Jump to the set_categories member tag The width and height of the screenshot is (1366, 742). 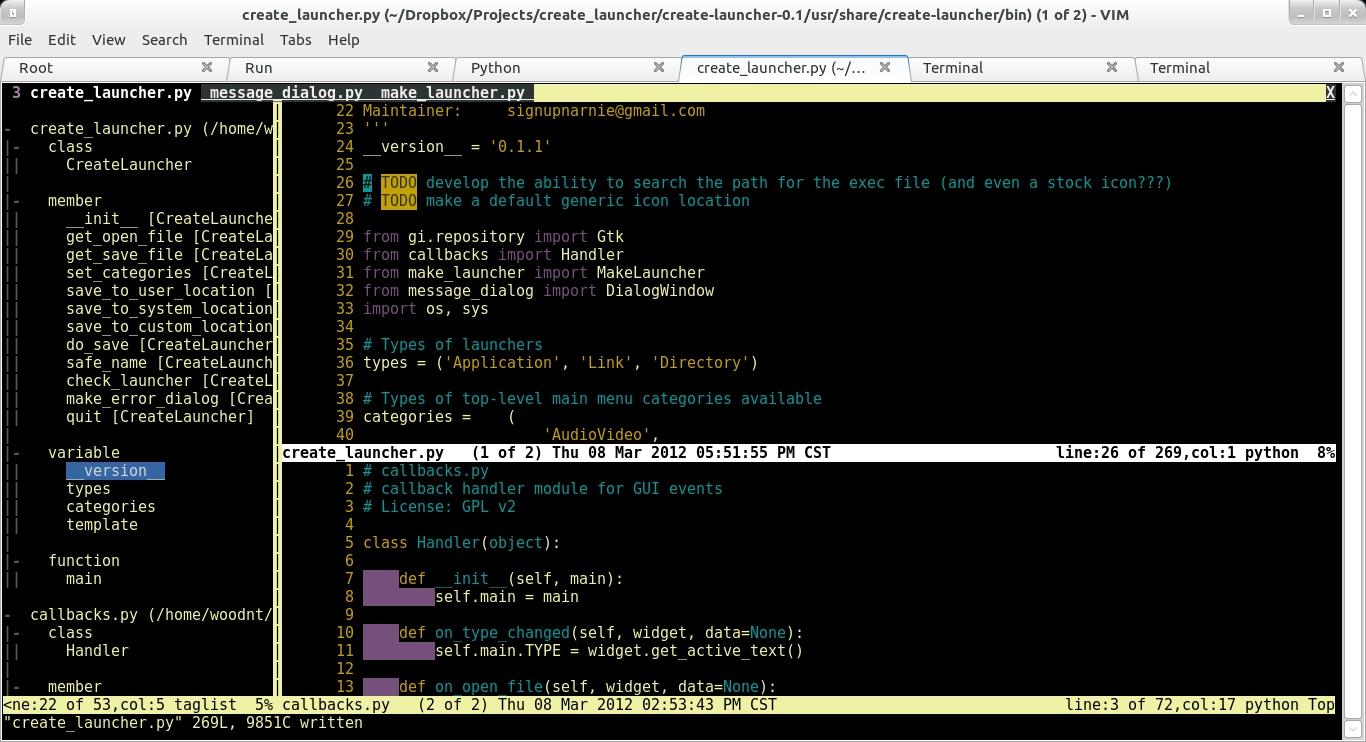pos(169,272)
